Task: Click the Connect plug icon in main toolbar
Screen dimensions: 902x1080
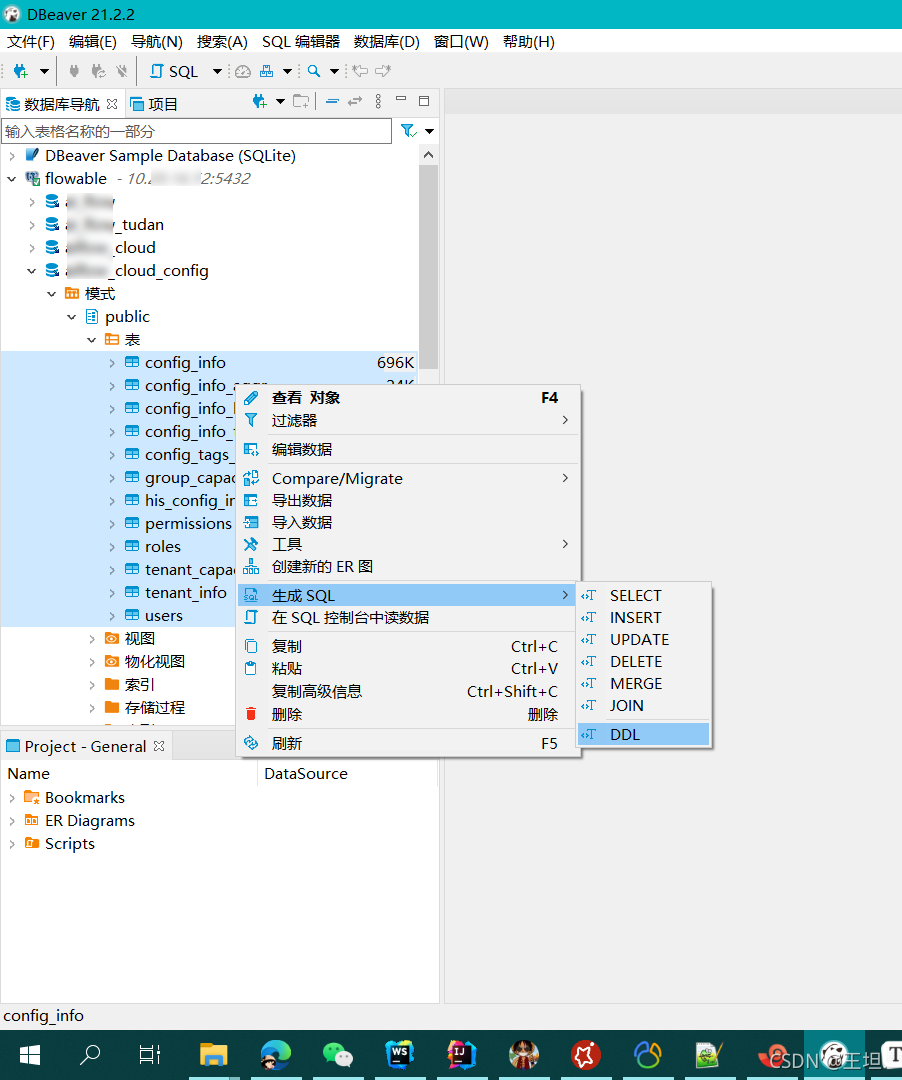Action: pos(74,71)
